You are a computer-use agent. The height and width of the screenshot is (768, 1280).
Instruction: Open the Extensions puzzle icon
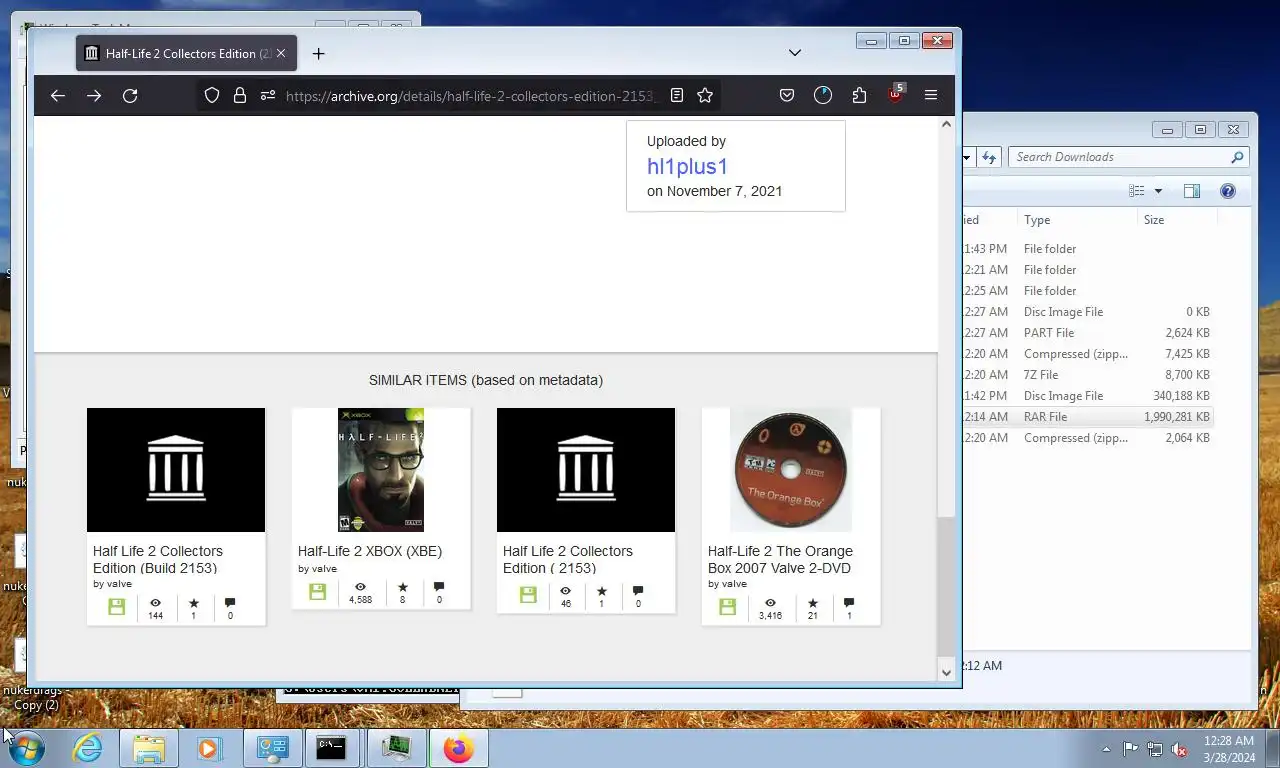(x=859, y=95)
